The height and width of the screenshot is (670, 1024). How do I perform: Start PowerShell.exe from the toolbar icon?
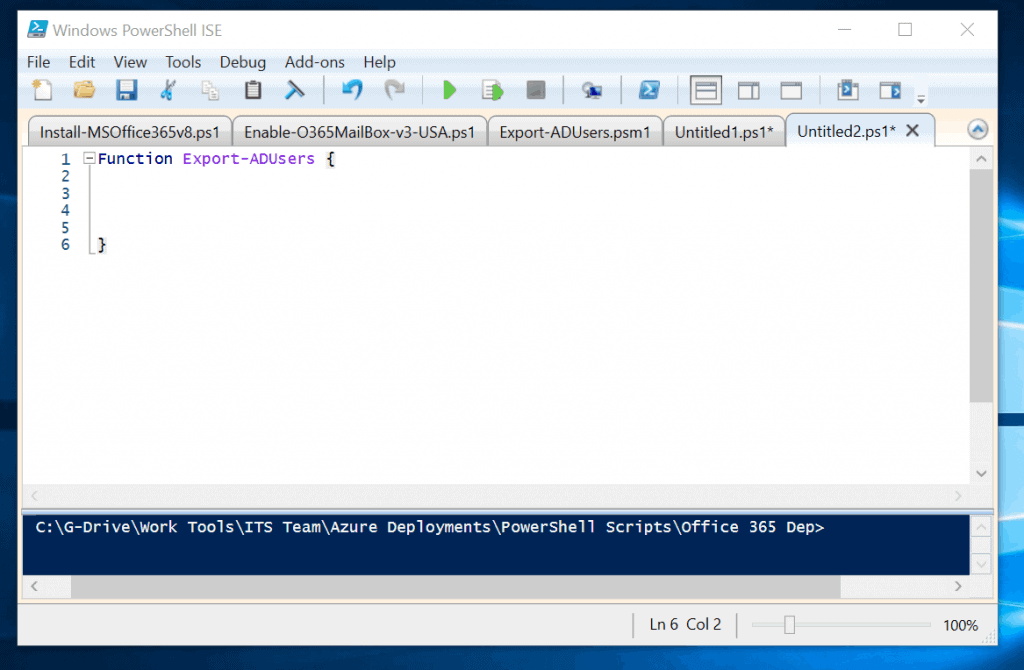[649, 89]
